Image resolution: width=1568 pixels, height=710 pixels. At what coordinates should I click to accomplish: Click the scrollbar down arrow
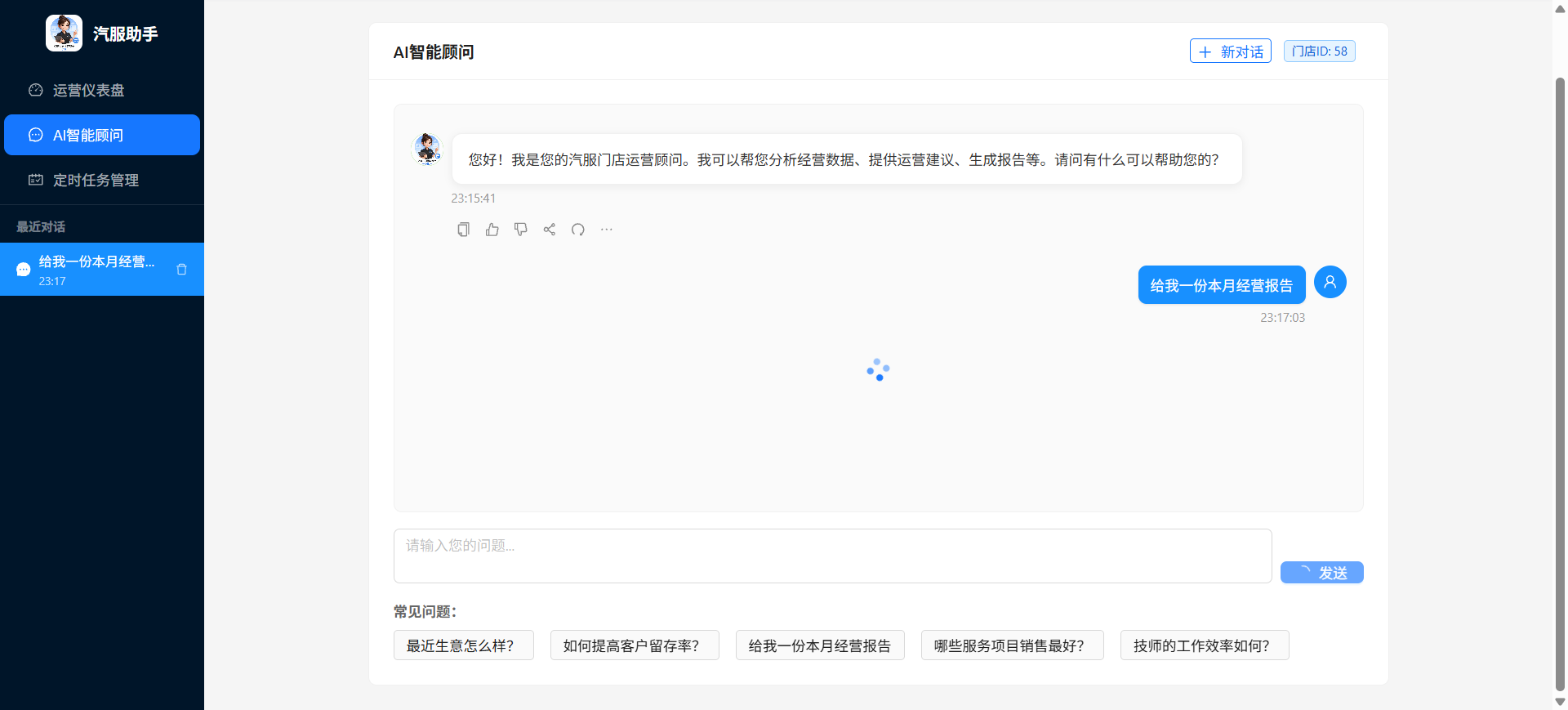pyautogui.click(x=1560, y=702)
